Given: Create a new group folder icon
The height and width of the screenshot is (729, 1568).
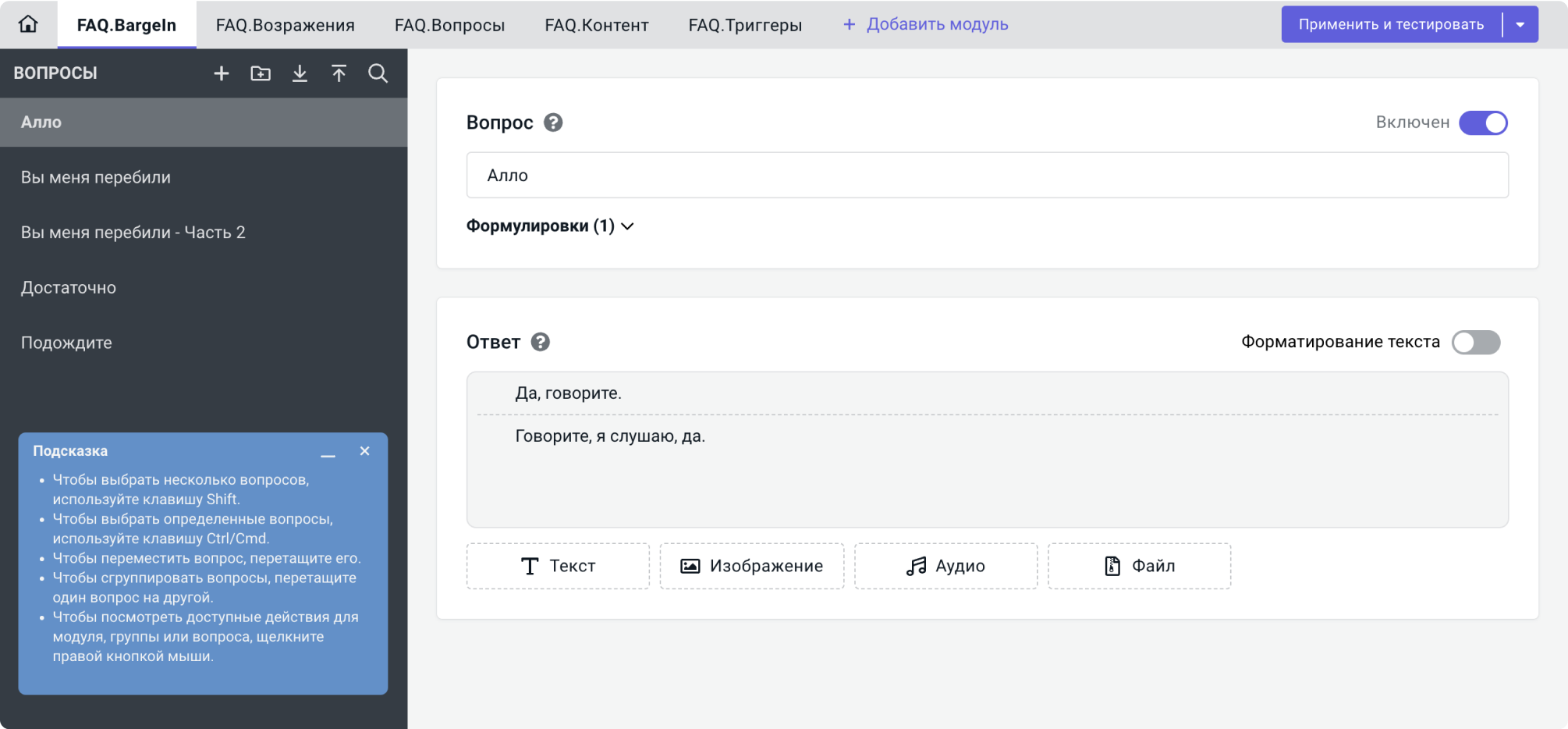Looking at the screenshot, I should (261, 73).
